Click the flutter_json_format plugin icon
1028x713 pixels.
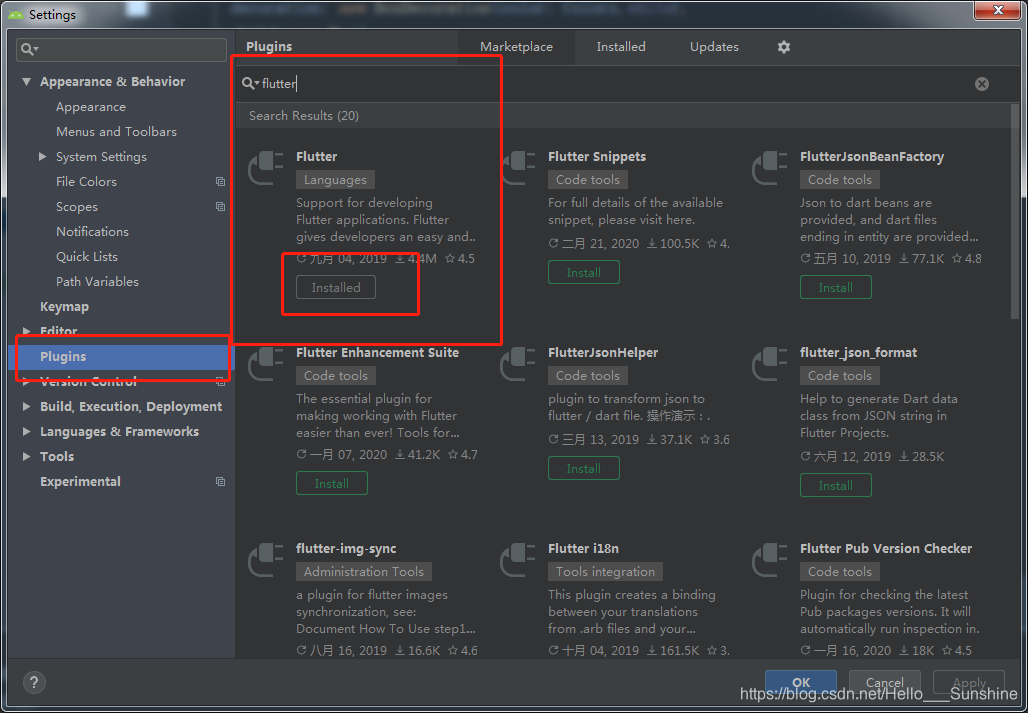769,365
